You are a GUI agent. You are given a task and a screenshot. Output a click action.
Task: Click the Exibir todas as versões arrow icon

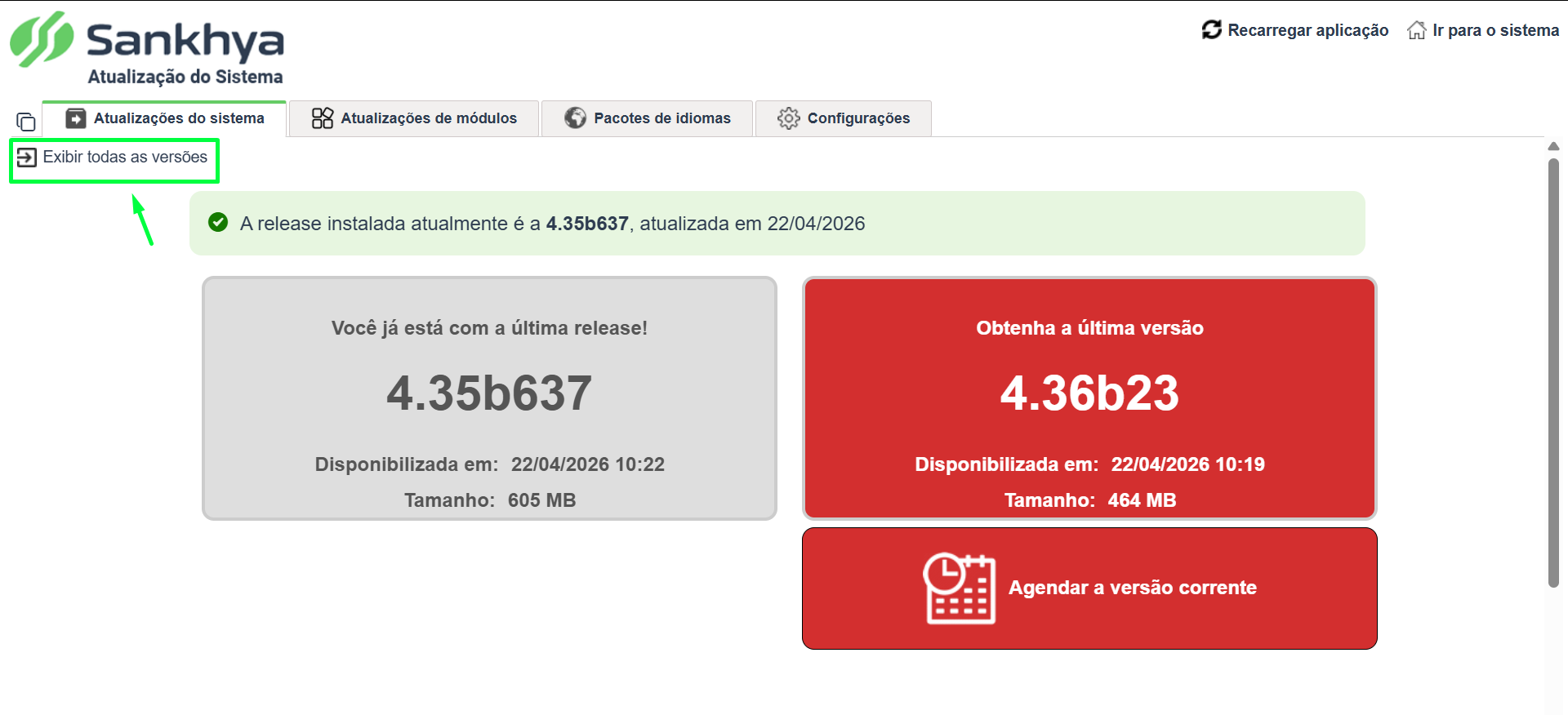point(27,158)
